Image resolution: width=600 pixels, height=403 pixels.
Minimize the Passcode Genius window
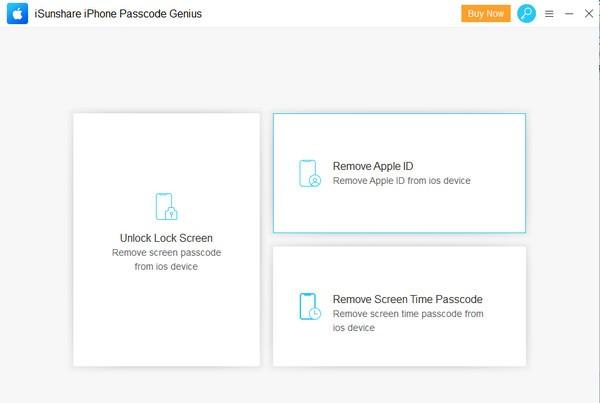(x=569, y=14)
